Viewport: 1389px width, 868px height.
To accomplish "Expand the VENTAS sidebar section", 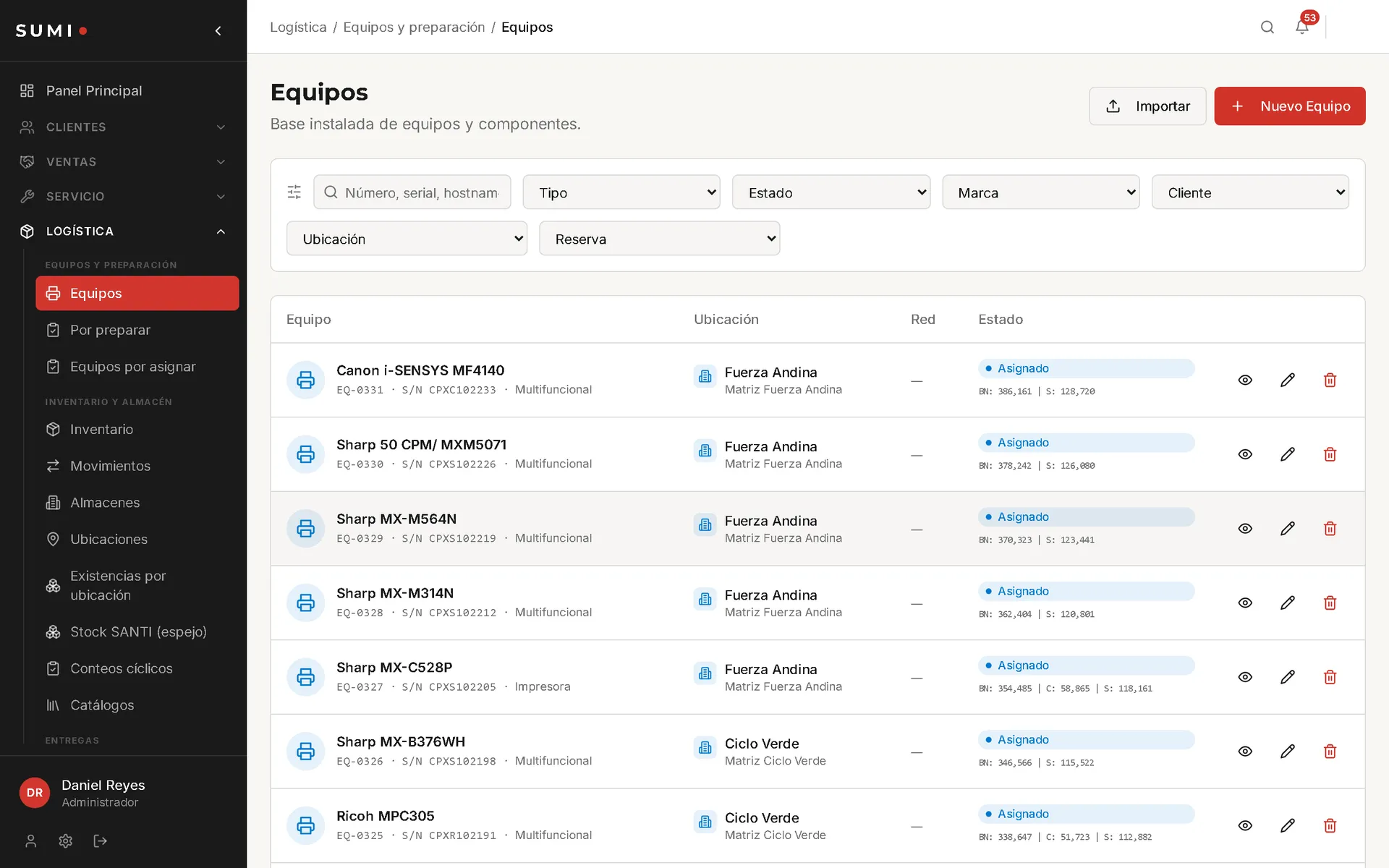I will (x=123, y=162).
